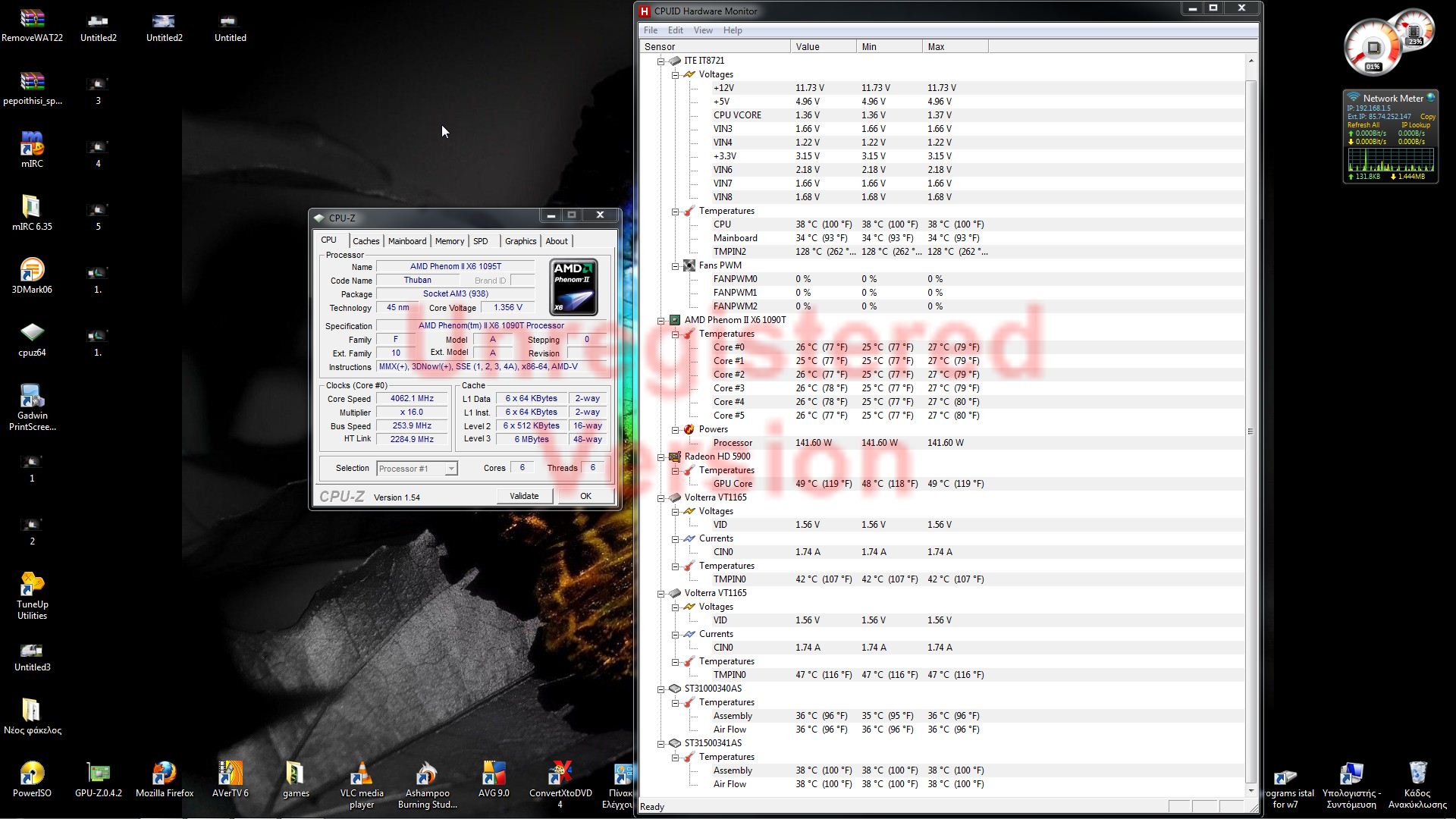
Task: Collapse the Fans PWM group
Action: (675, 265)
